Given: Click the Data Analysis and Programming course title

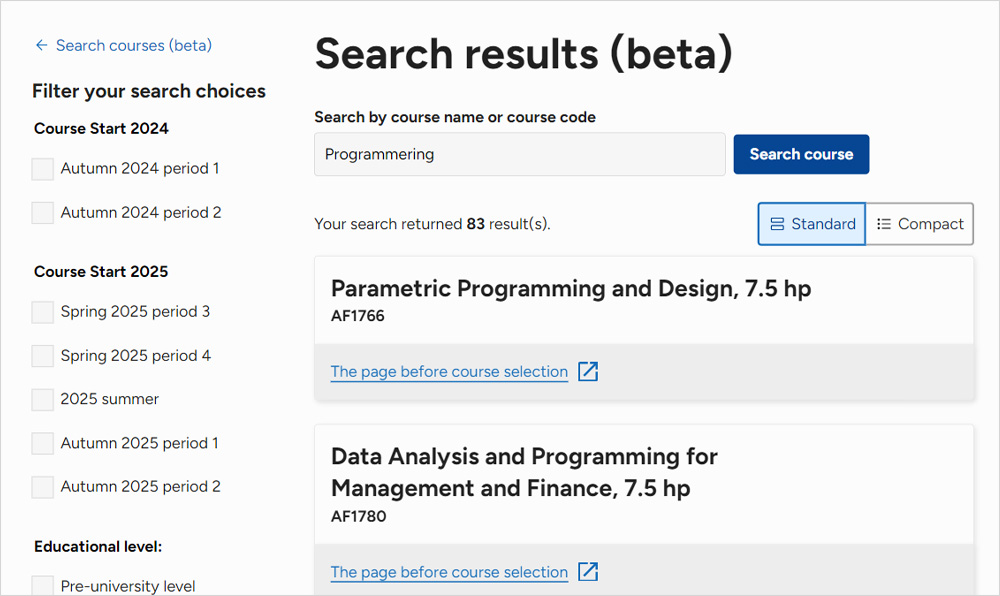Looking at the screenshot, I should coord(524,472).
